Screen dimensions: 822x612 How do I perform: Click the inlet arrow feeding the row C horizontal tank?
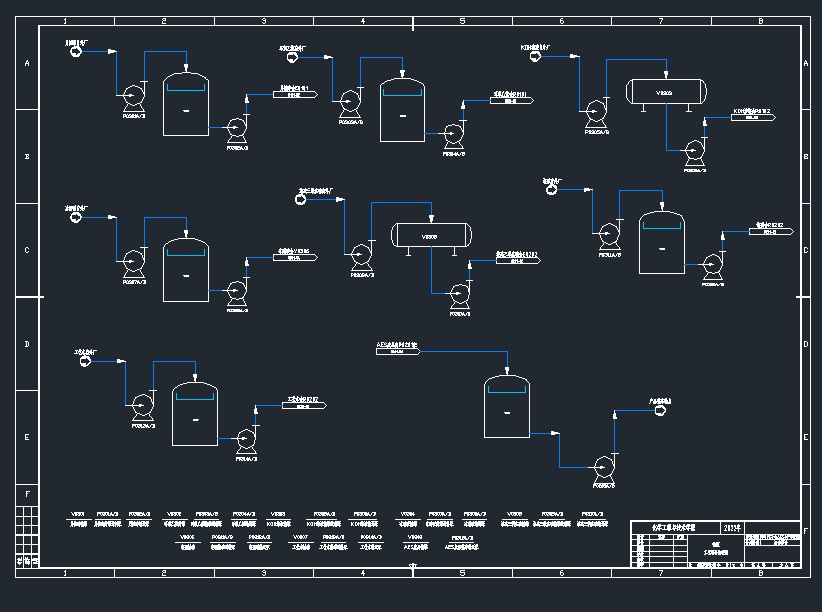click(x=300, y=200)
